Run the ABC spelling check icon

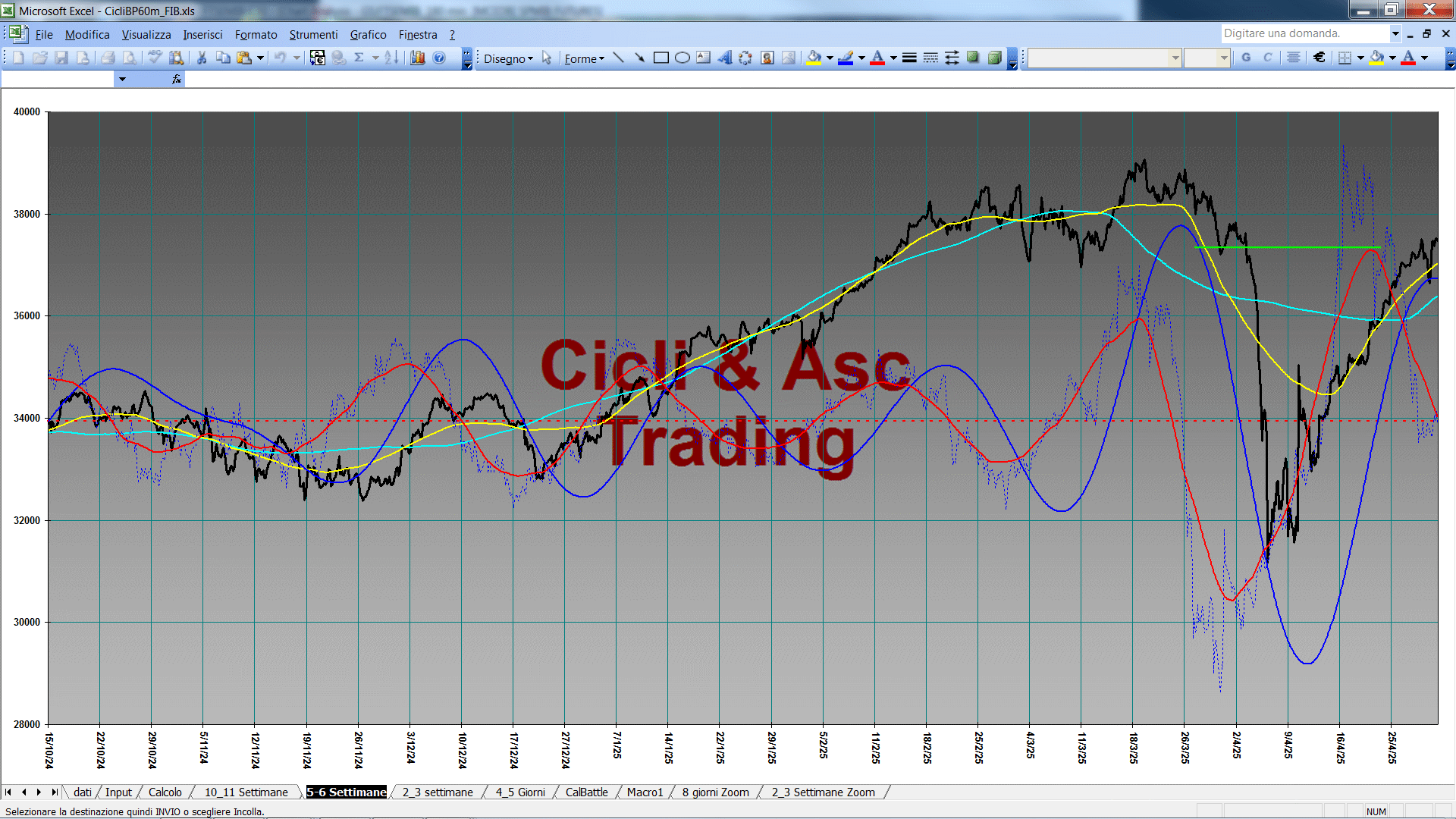tap(155, 58)
